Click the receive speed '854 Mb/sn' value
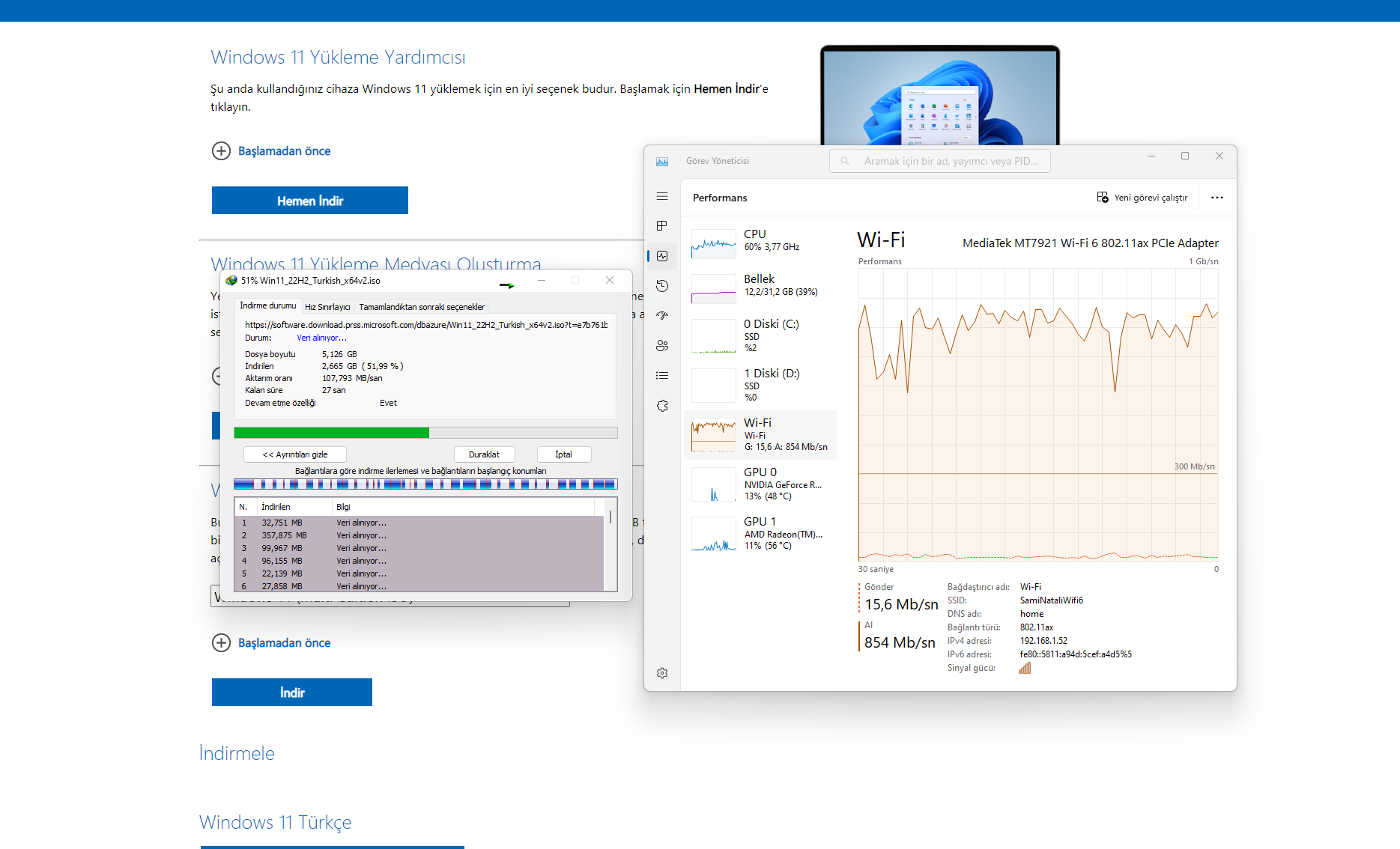This screenshot has height=849, width=1400. (x=900, y=642)
